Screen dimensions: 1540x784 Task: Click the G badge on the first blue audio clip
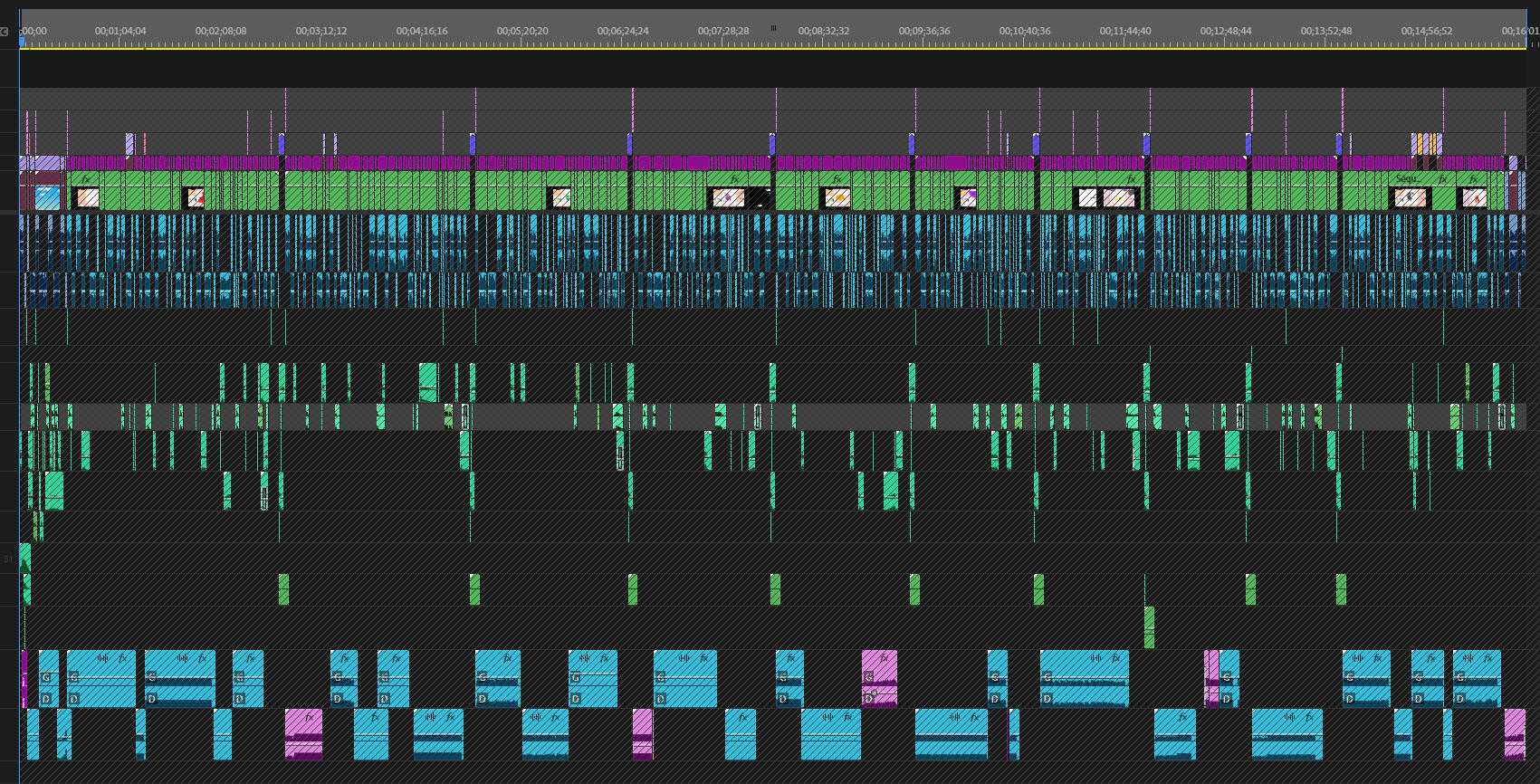46,677
